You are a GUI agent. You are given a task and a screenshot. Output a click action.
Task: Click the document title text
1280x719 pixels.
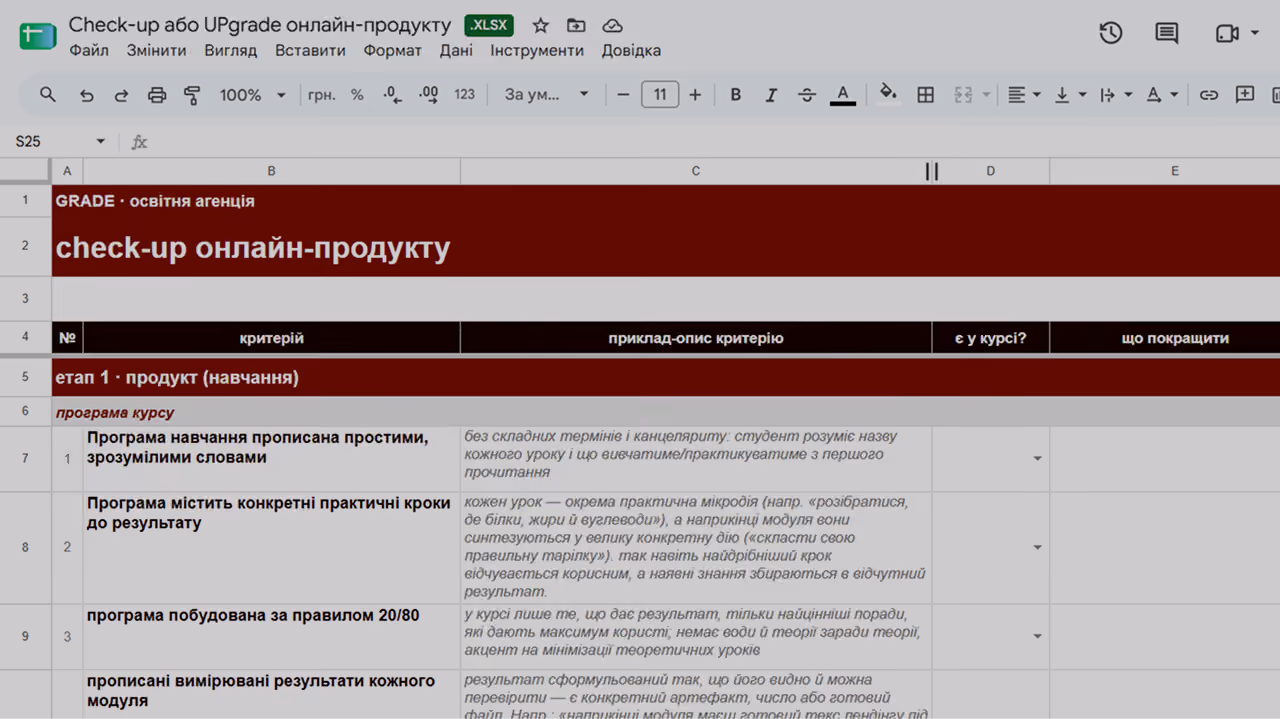pos(260,25)
